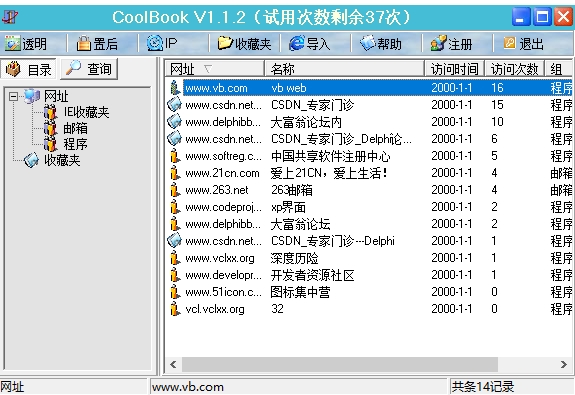The image size is (575, 395).
Task: Click the 共条14记录 status bar entry
Action: (483, 387)
